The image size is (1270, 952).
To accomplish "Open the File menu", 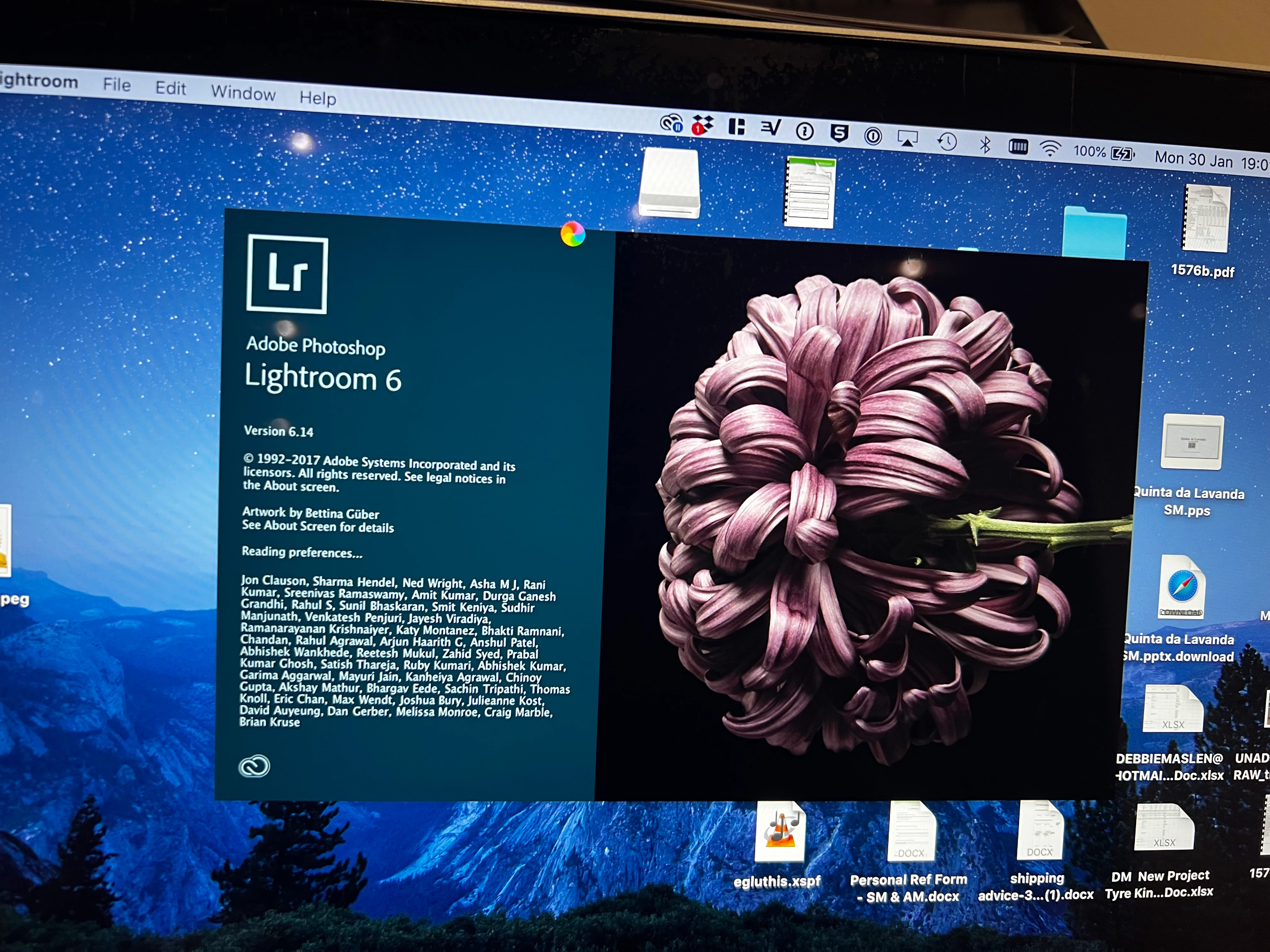I will pos(117,85).
